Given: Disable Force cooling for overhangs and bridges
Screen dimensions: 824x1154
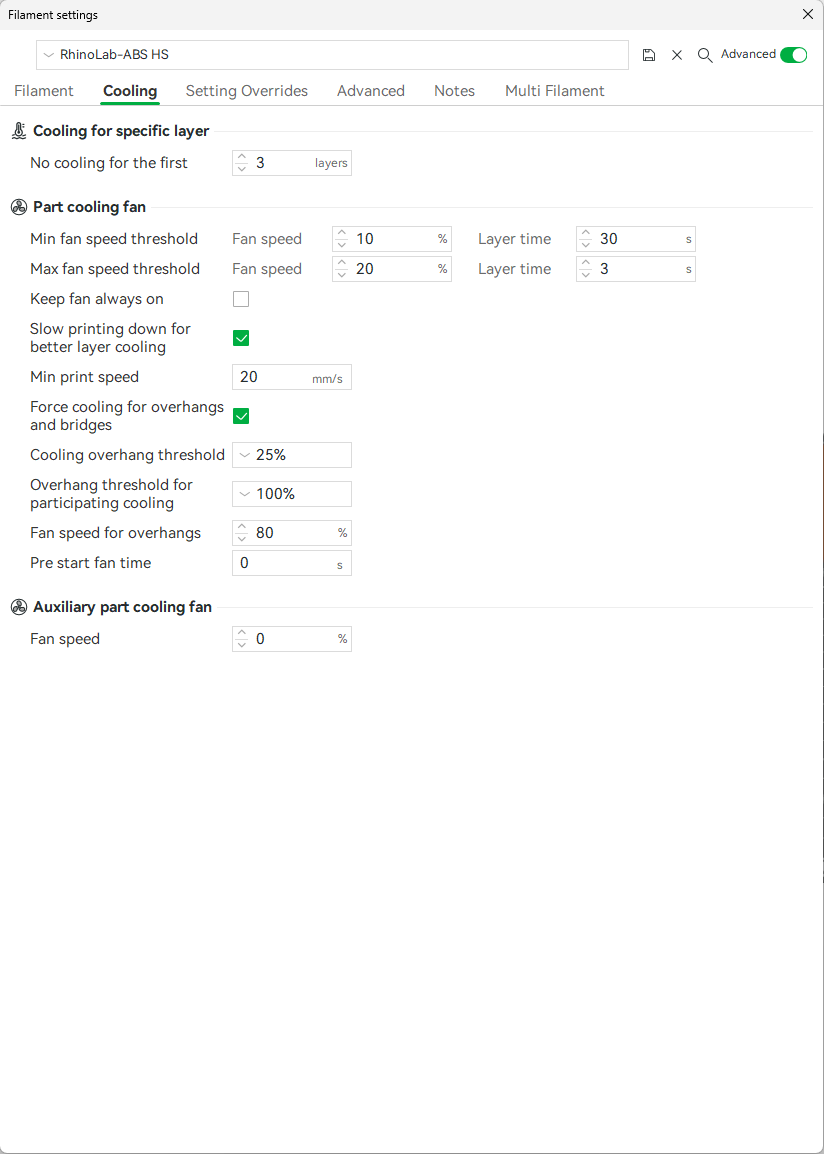Looking at the screenshot, I should pyautogui.click(x=241, y=416).
